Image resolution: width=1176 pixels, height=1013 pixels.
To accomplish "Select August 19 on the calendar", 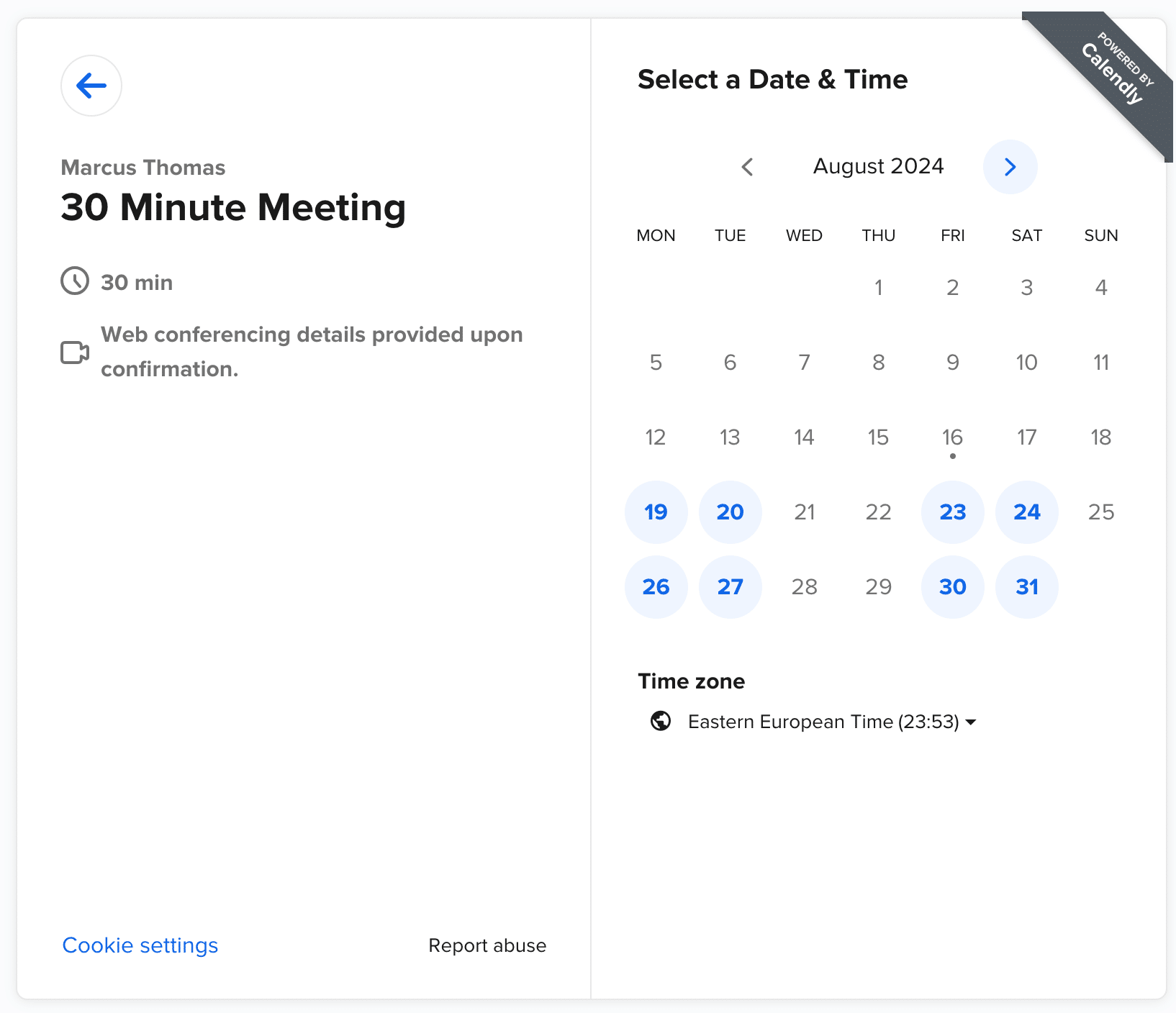I will pyautogui.click(x=656, y=512).
